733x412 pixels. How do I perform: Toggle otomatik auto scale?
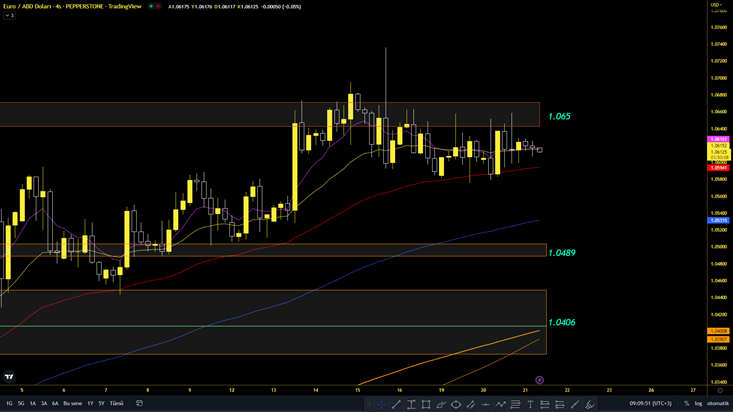tap(718, 403)
